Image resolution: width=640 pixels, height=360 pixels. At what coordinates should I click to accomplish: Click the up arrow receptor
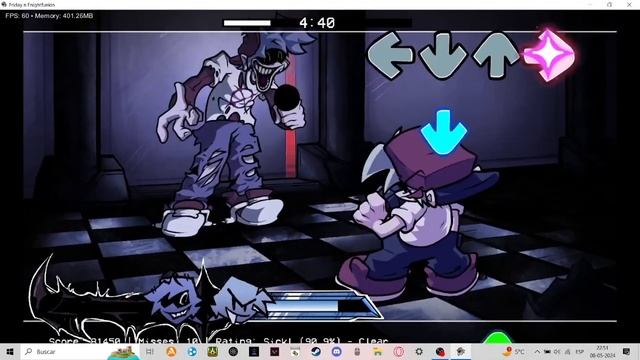pyautogui.click(x=496, y=55)
